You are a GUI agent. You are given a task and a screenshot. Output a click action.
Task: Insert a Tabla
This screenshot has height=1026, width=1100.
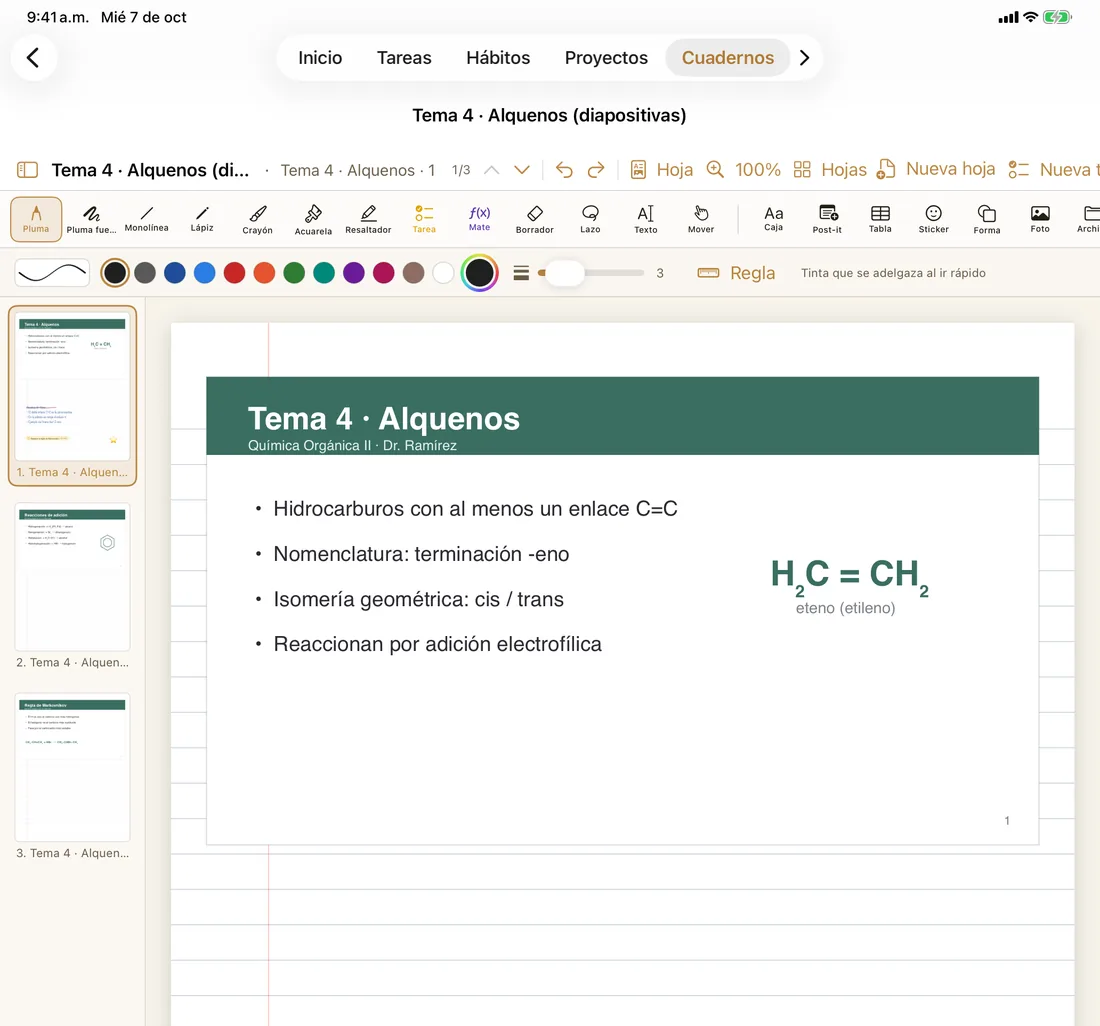pos(880,219)
